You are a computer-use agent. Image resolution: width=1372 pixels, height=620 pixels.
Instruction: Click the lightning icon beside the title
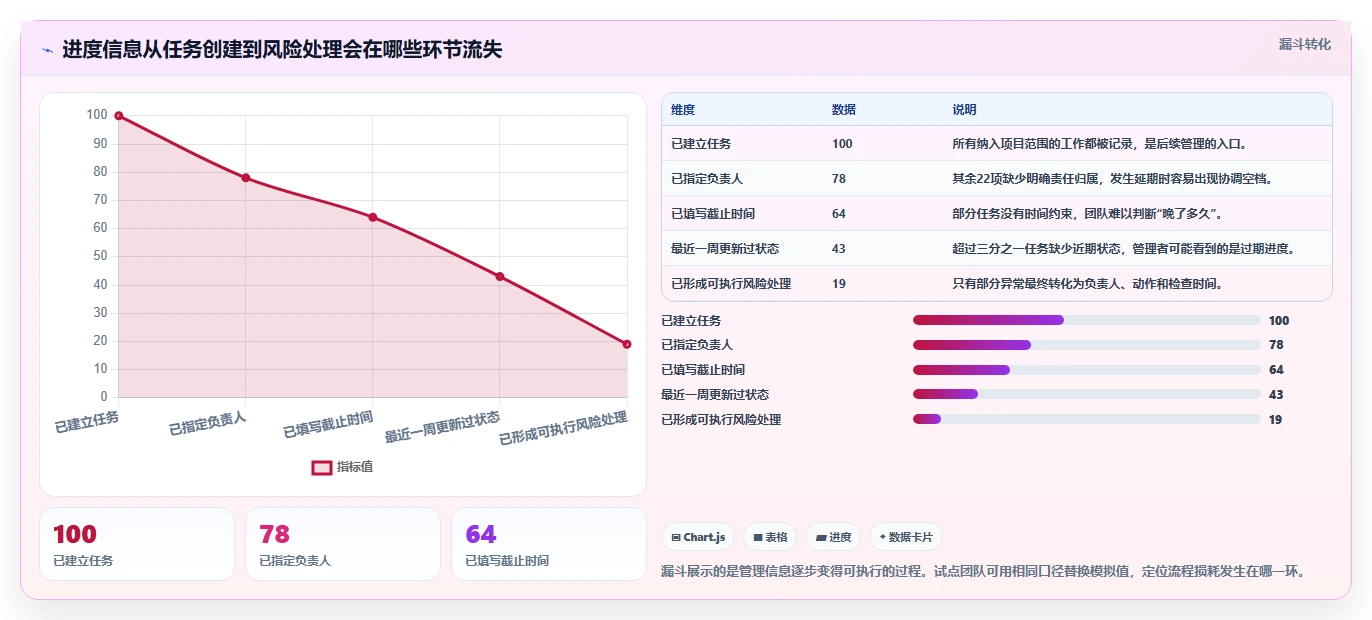tap(47, 50)
